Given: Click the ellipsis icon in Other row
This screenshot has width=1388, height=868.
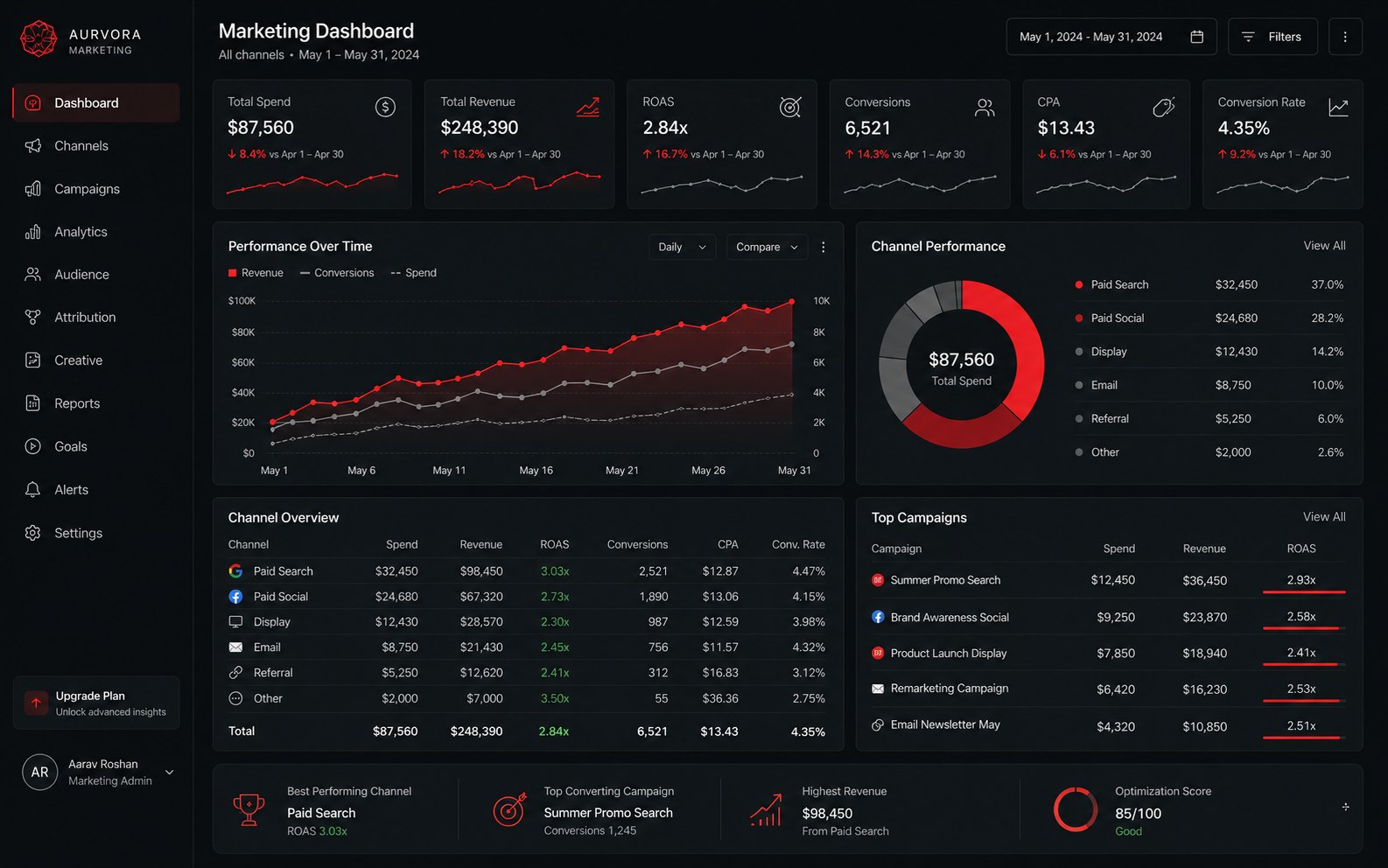Looking at the screenshot, I should [x=235, y=698].
